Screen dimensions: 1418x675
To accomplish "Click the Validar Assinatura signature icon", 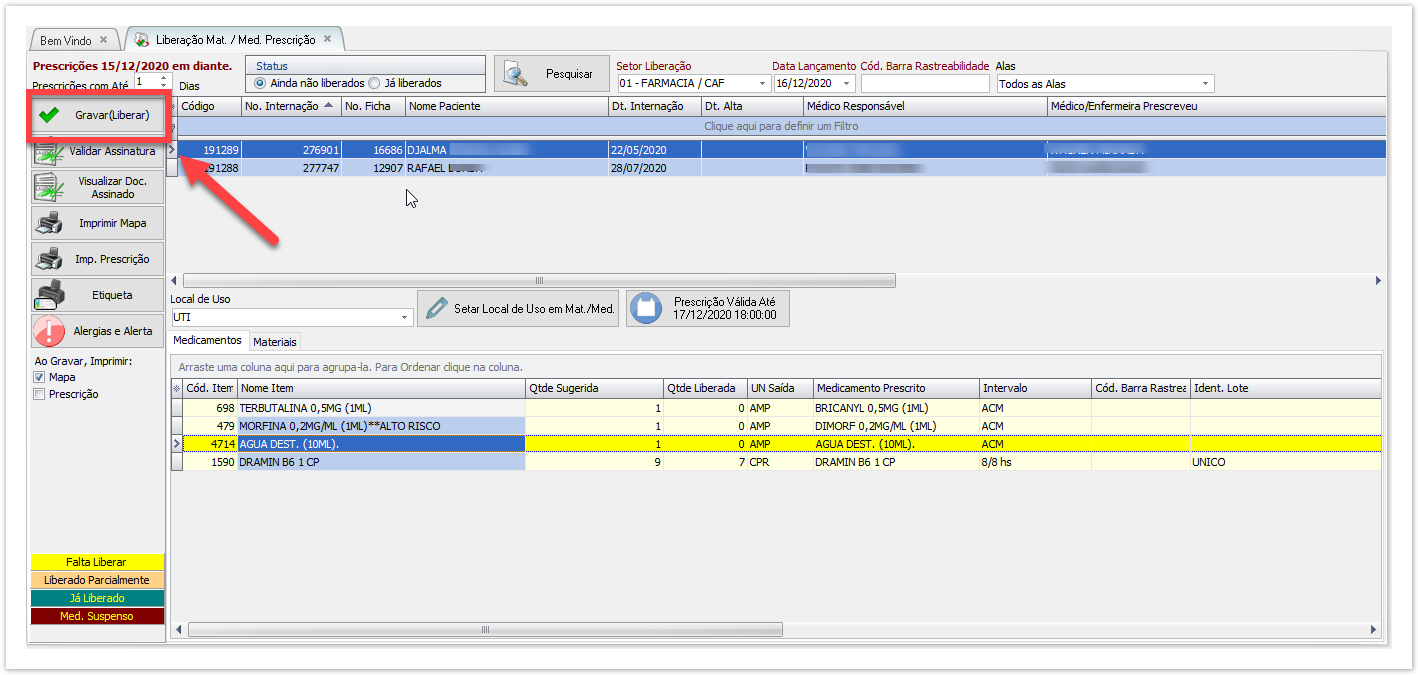I will tap(49, 152).
